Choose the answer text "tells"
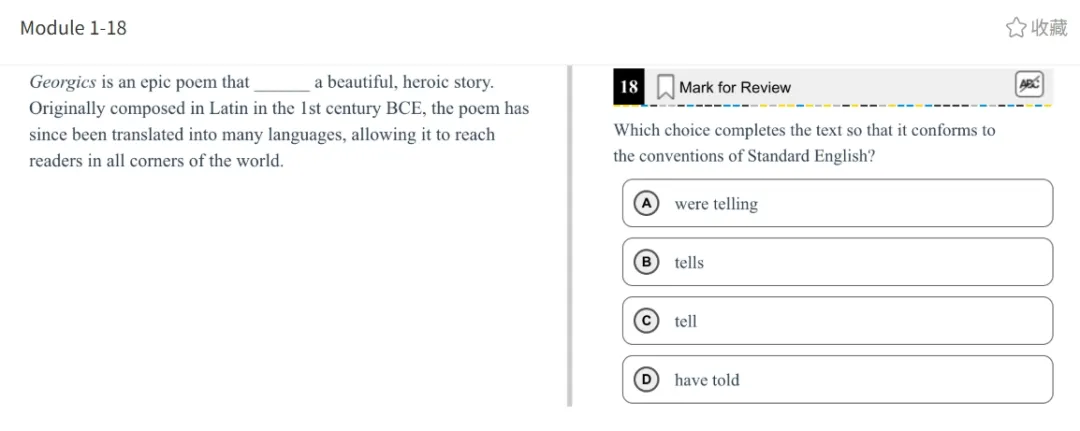Screen dimensions: 1080x431 tap(689, 263)
